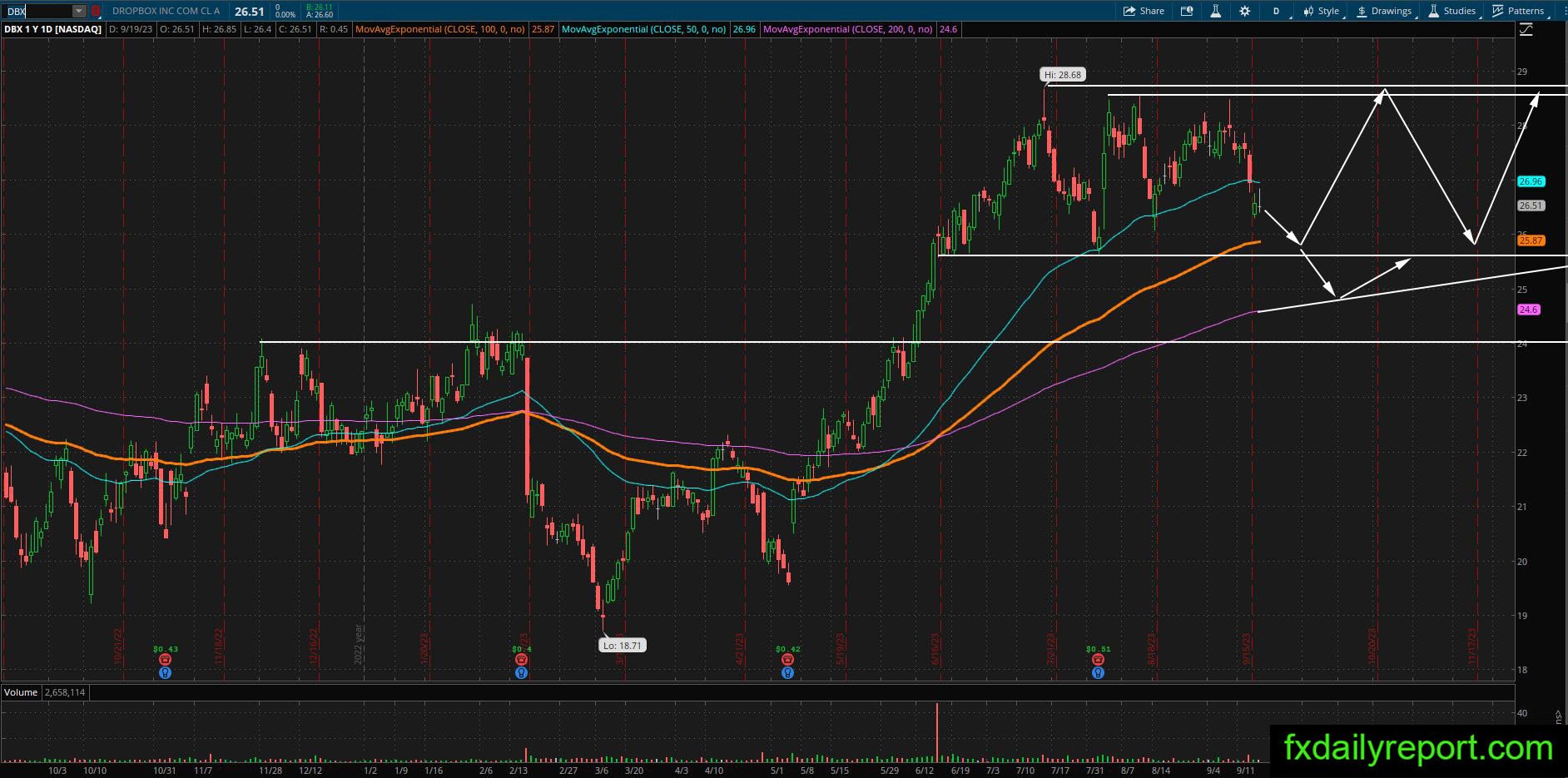Image resolution: width=1568 pixels, height=778 pixels.
Task: Click the 26.51 last price in top bar
Action: click(x=250, y=12)
